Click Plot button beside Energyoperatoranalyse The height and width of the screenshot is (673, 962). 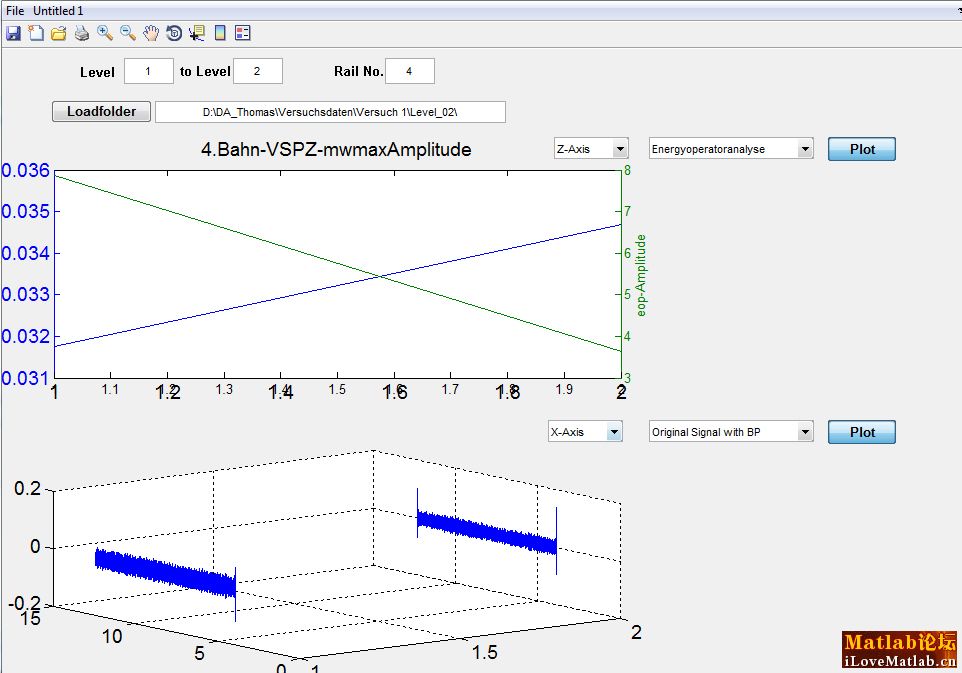click(x=861, y=149)
